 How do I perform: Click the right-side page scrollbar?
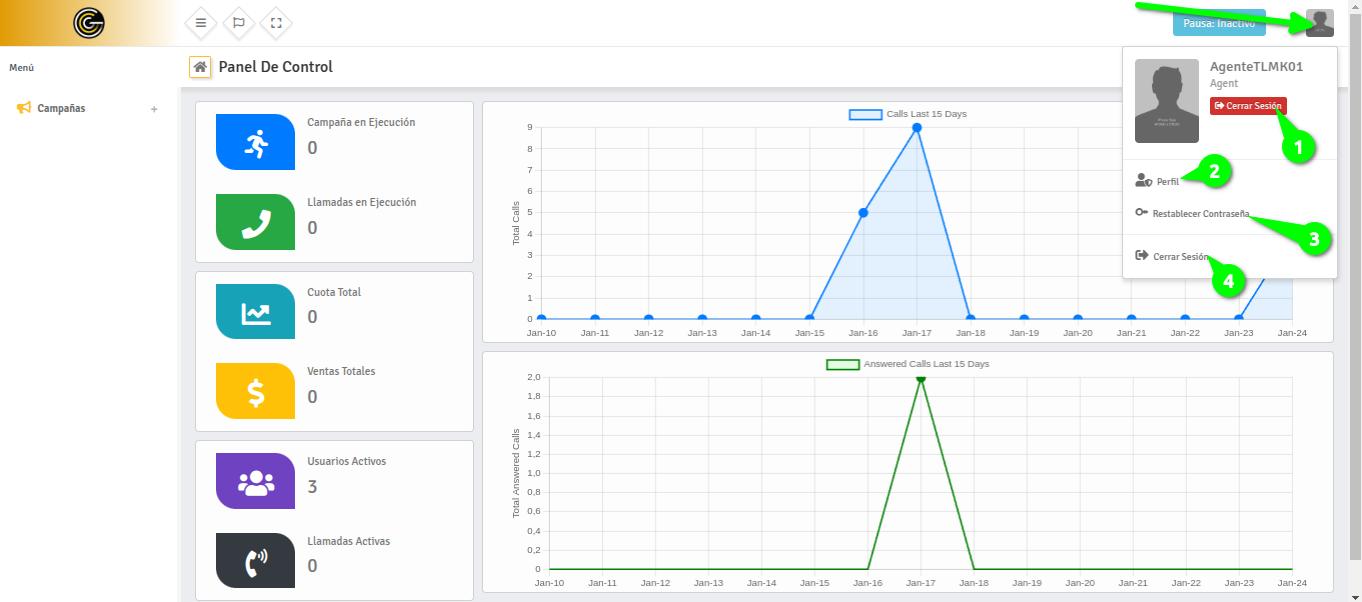[1356, 300]
